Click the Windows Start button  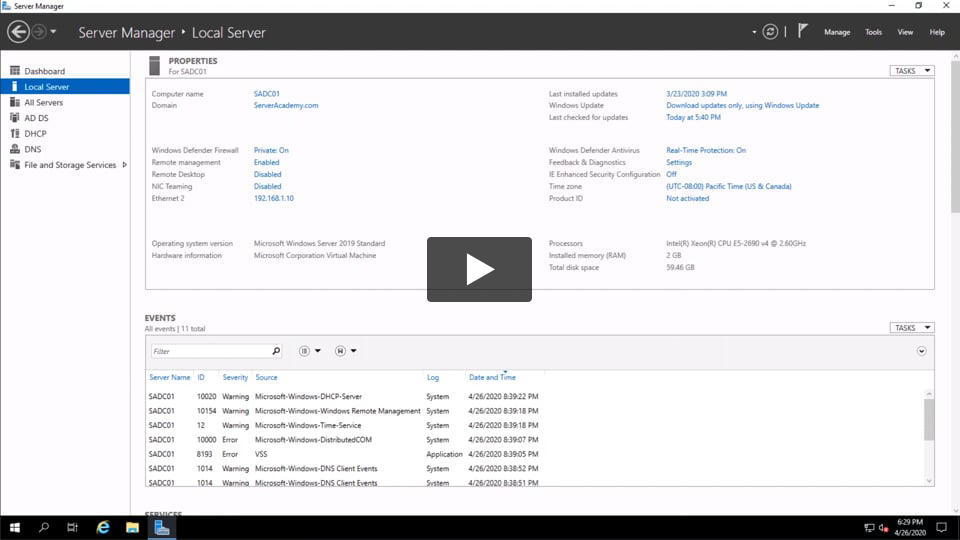14,527
